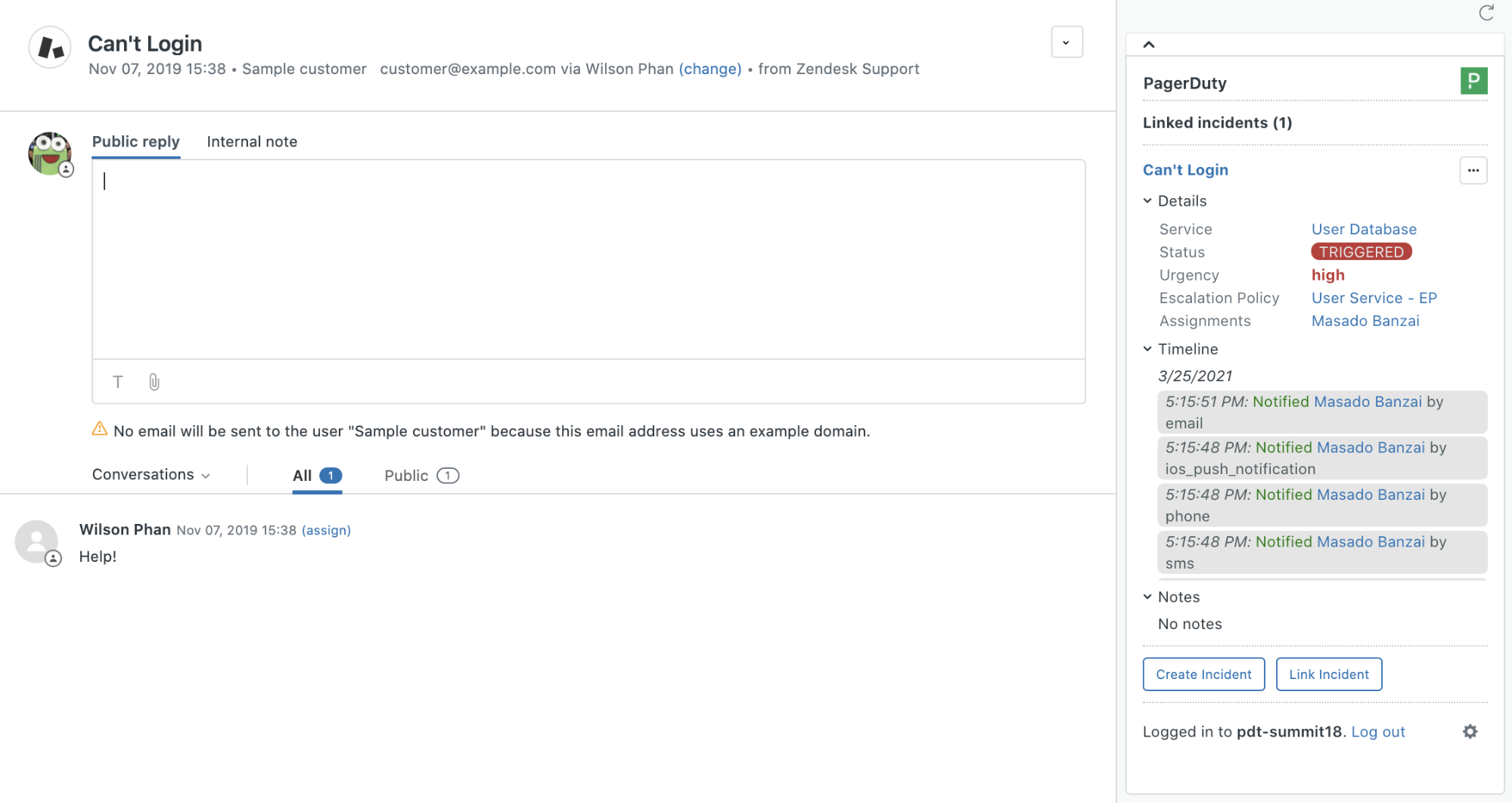Click the Link Incident button
Screen dimensions: 1512x803
click(1328, 674)
